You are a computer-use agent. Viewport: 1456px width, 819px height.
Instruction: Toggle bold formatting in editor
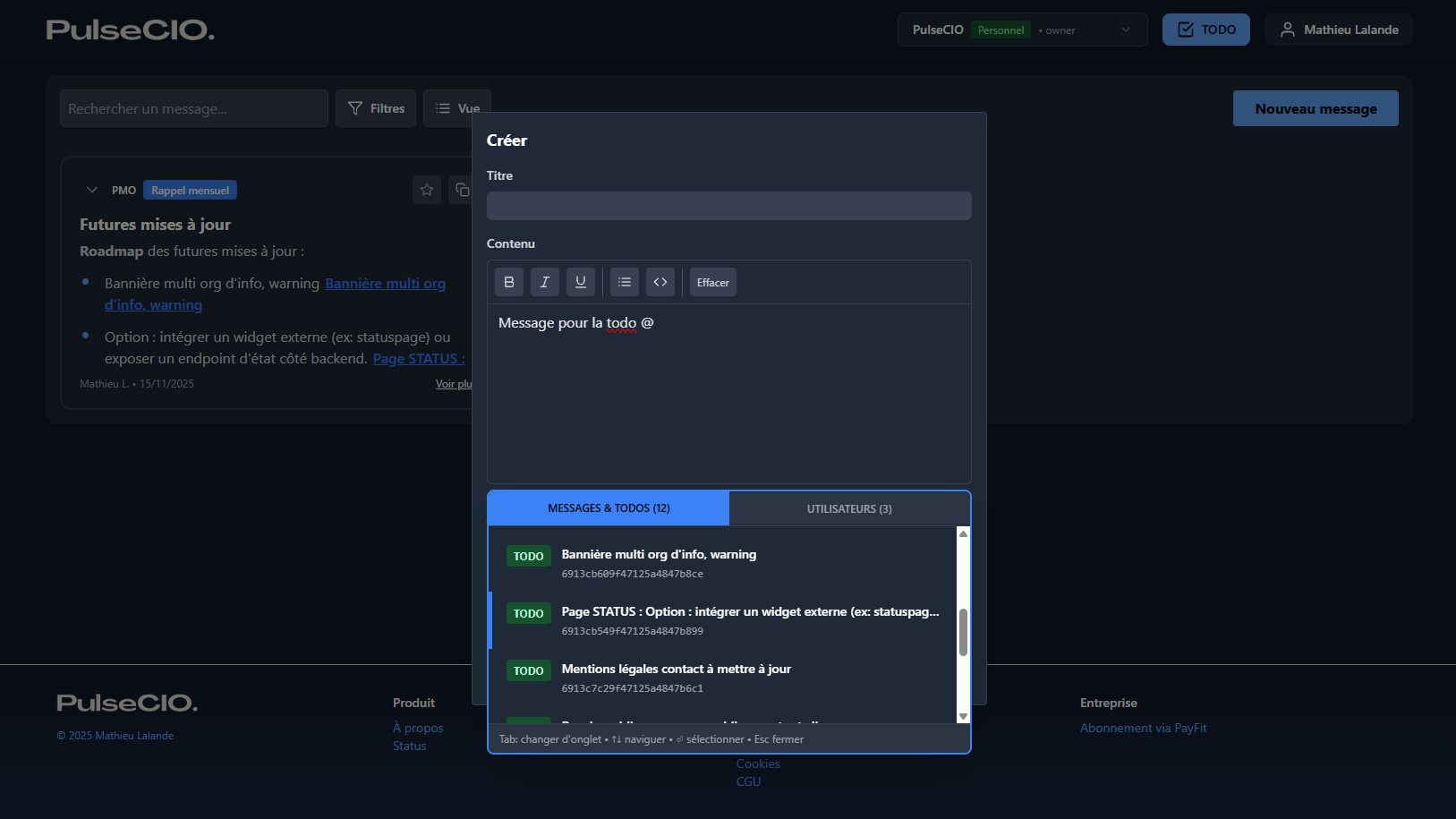[x=509, y=282]
